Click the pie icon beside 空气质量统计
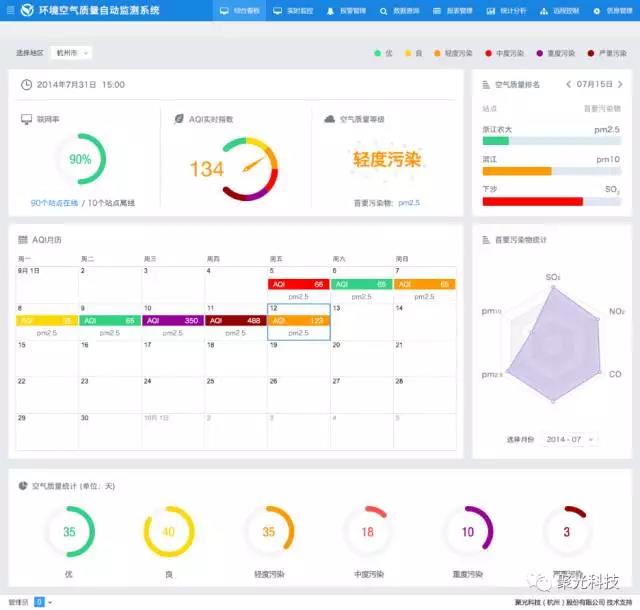The width and height of the screenshot is (640, 610). (23, 485)
